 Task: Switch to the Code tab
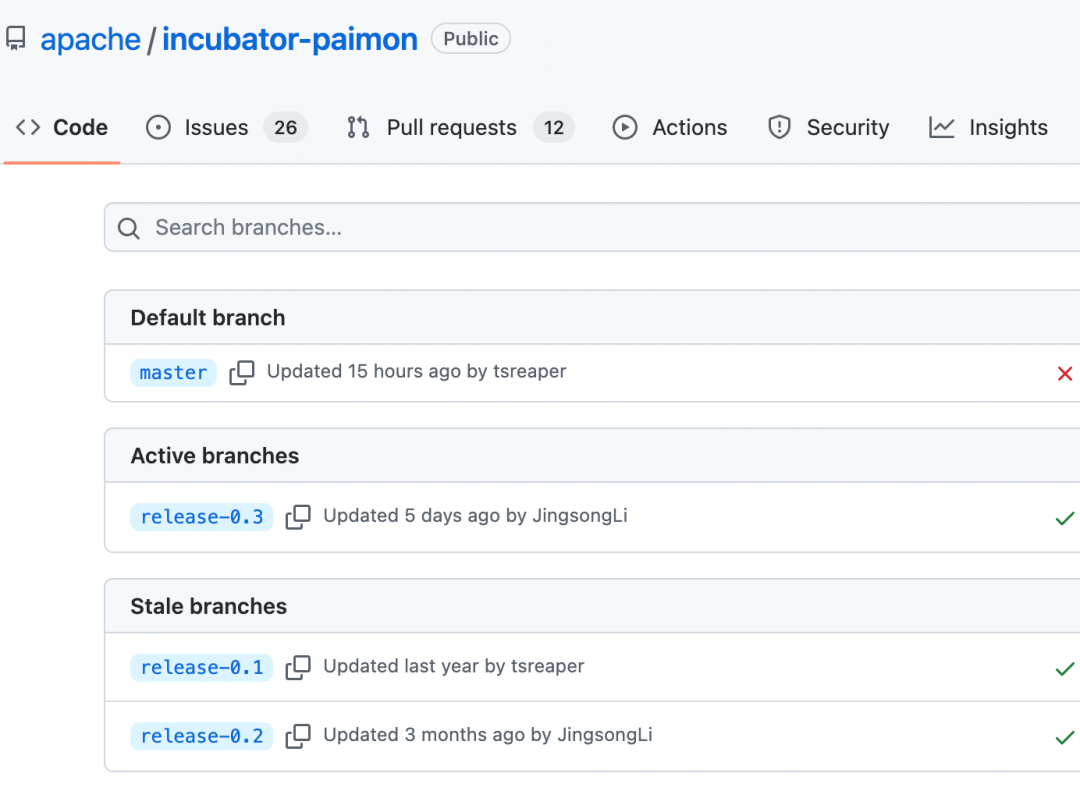[x=62, y=127]
